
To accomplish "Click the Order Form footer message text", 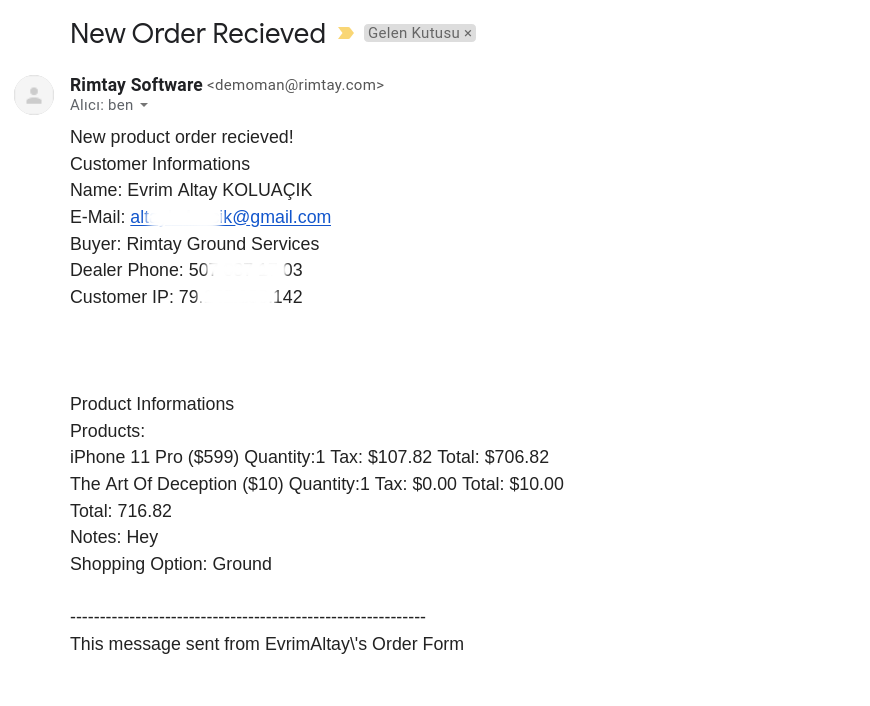I will 267,644.
